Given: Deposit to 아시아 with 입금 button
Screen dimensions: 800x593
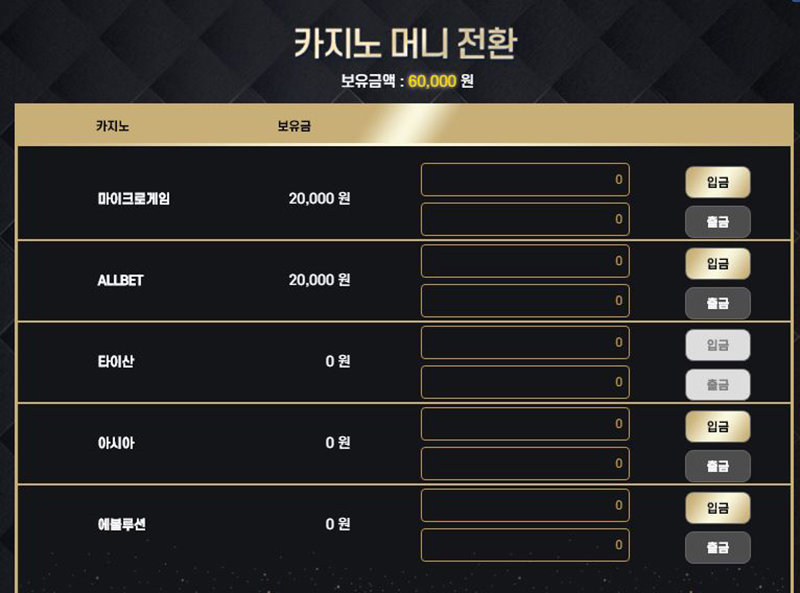Looking at the screenshot, I should click(x=717, y=427).
